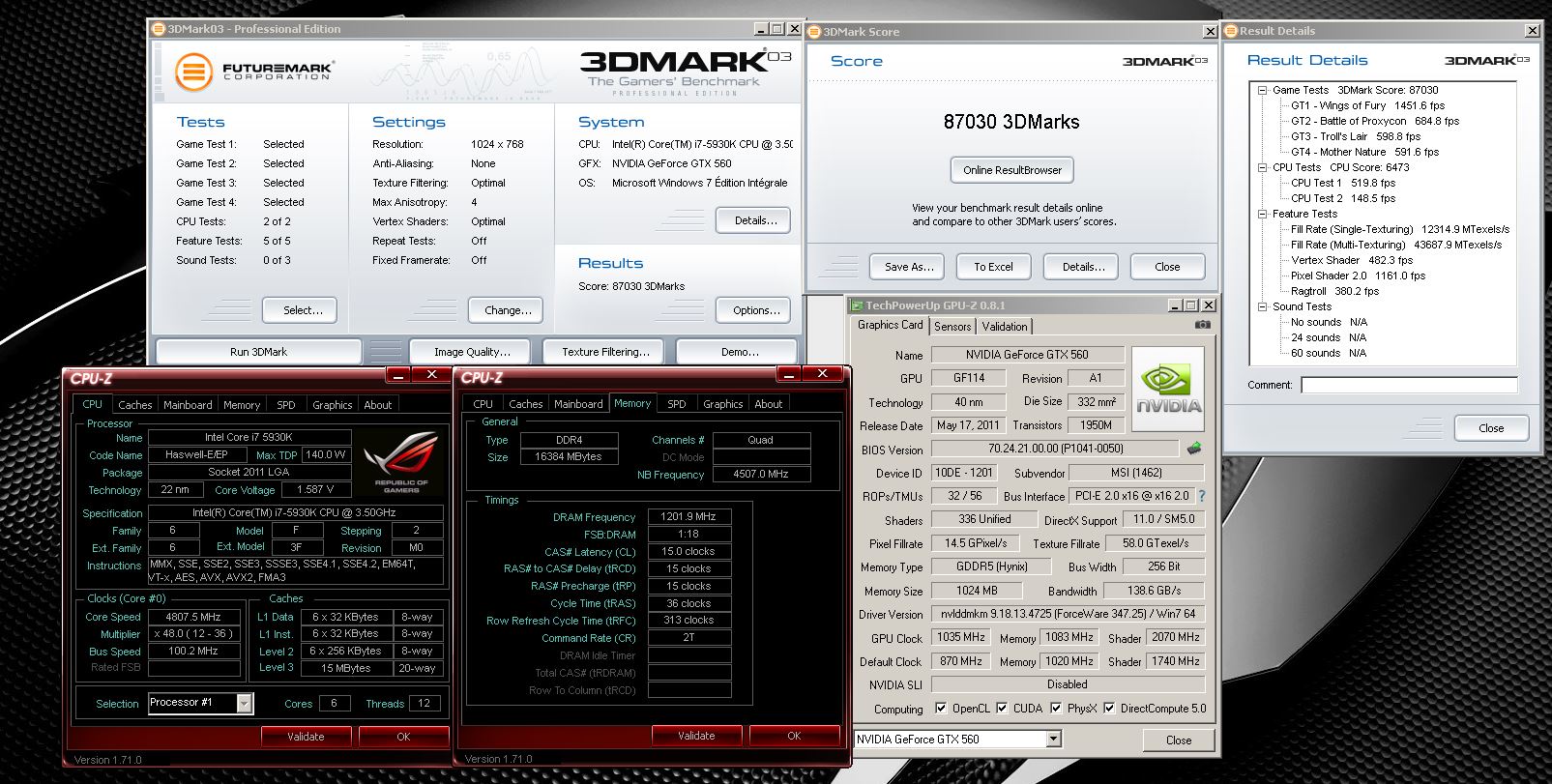Click the DRAM Frequency value 1201.9 MHz

[688, 517]
